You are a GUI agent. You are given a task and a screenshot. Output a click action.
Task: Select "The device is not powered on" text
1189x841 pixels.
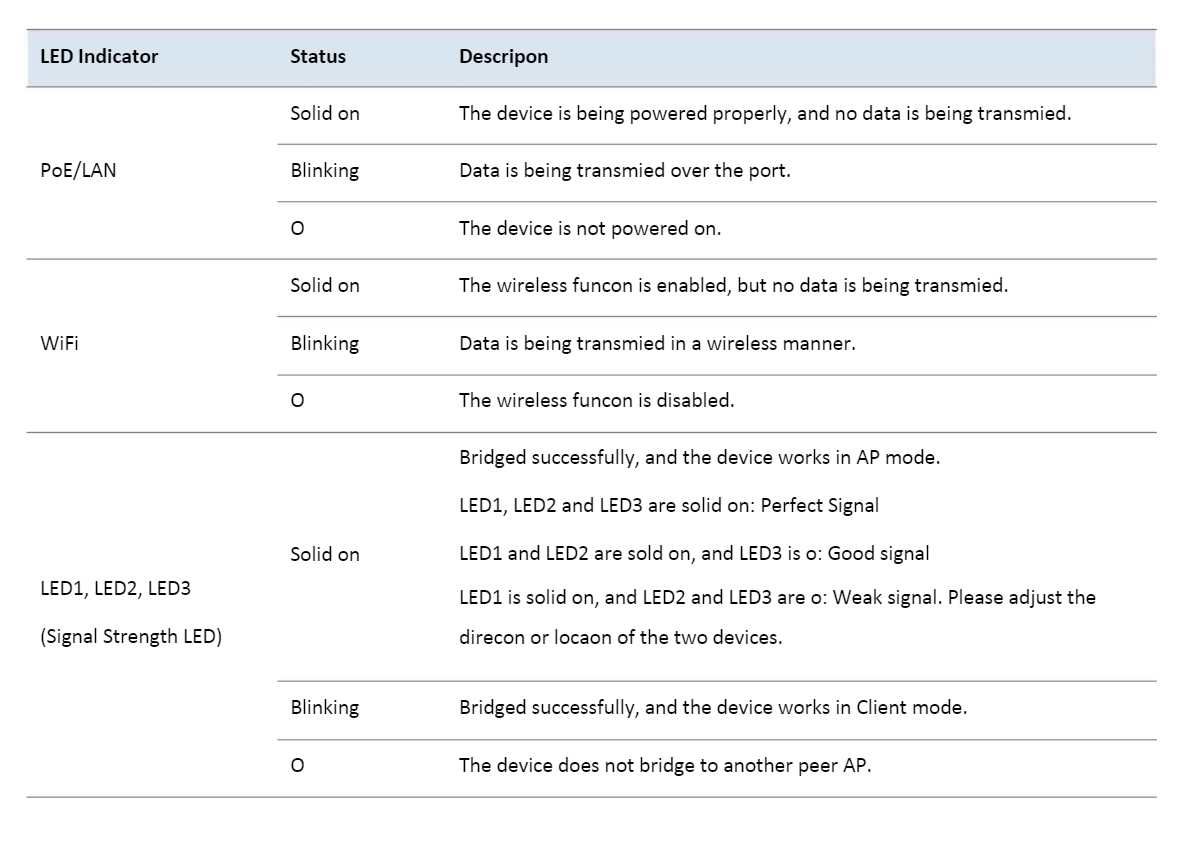coord(589,228)
